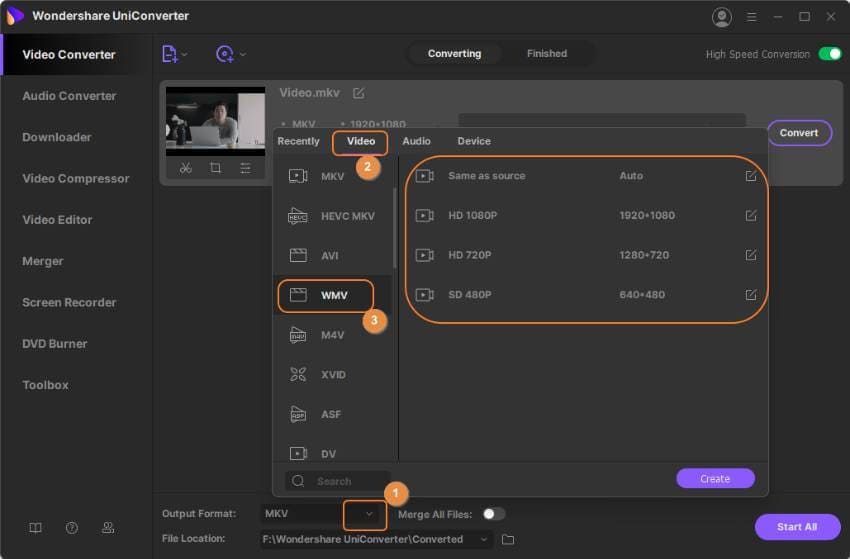Click the crop icon under thumbnail
Viewport: 850px width, 559px height.
point(215,168)
